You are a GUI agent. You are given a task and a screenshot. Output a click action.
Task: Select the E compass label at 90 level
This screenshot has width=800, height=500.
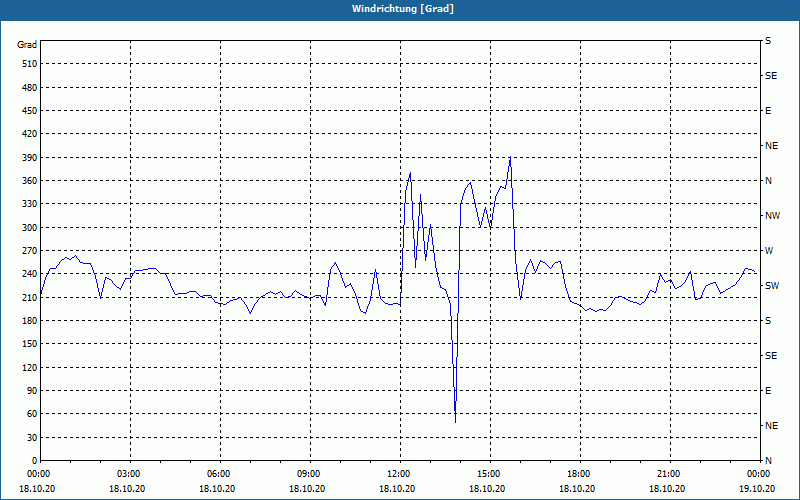coord(768,391)
